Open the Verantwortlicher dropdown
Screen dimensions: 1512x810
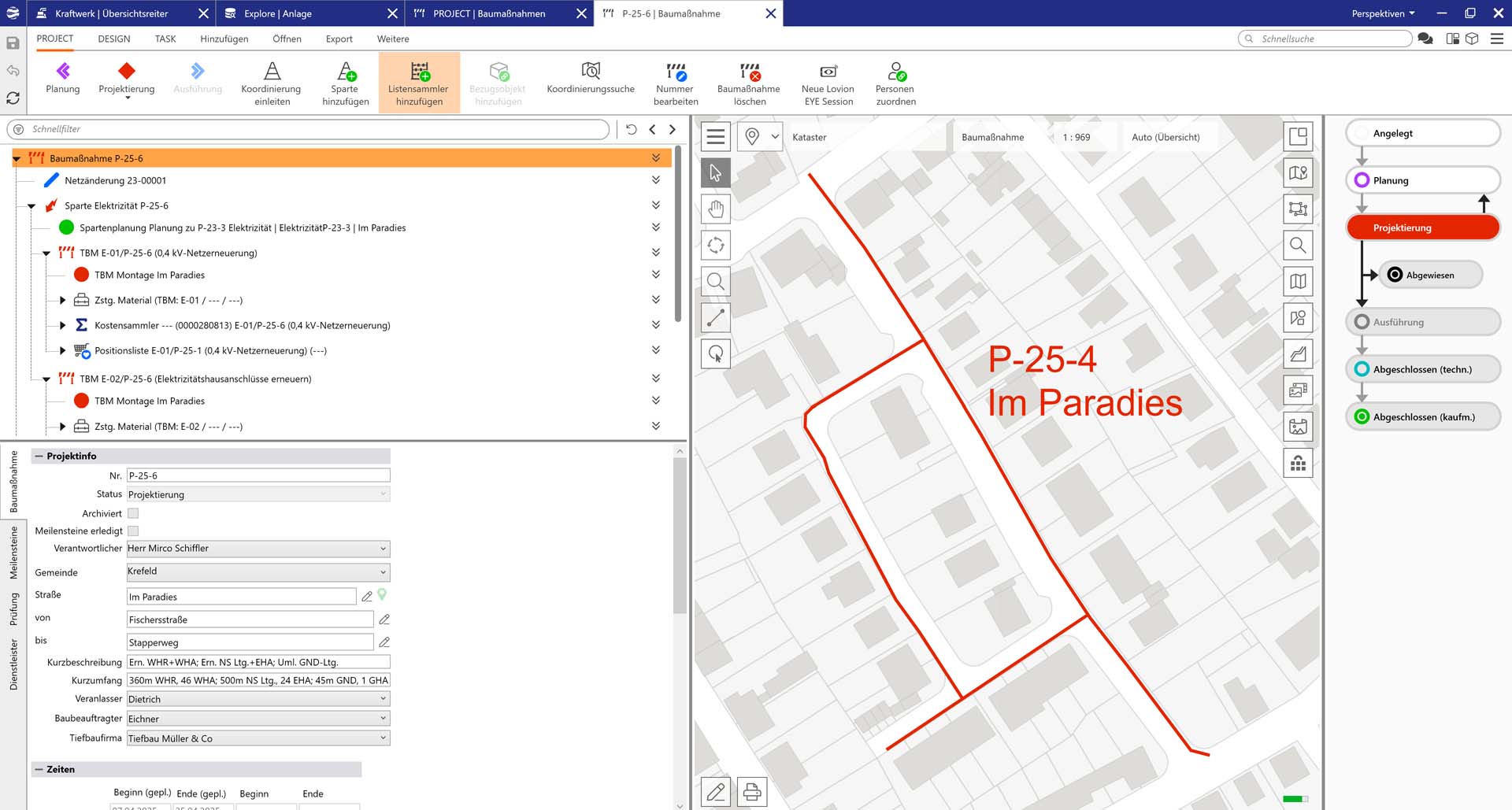[383, 549]
